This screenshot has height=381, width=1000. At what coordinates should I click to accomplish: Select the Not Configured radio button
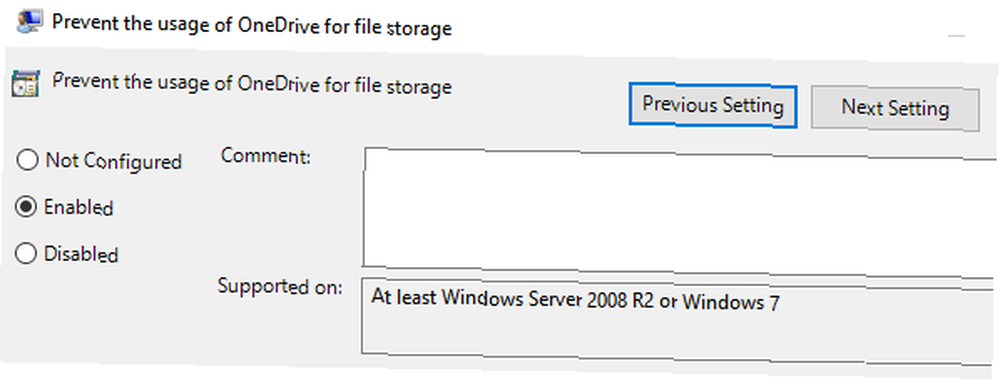coord(27,160)
